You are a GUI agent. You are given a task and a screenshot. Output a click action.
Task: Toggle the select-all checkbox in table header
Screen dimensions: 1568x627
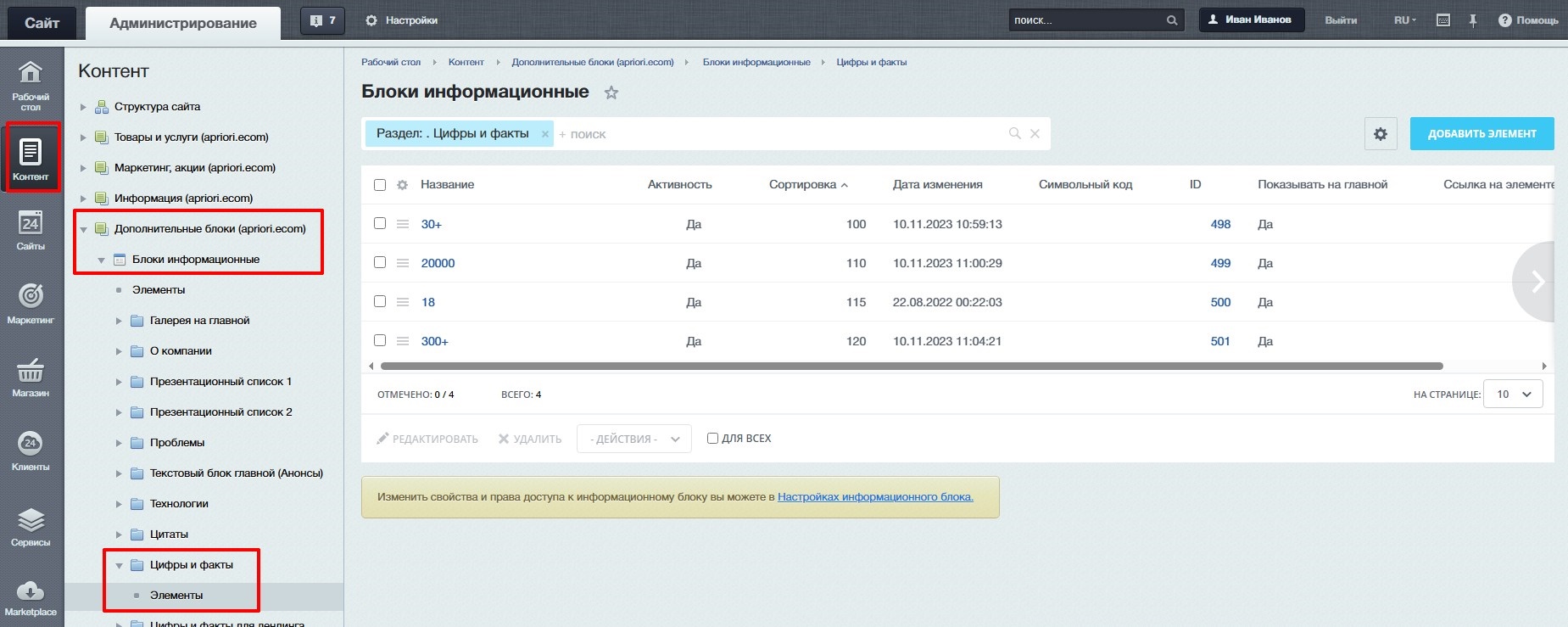[x=380, y=185]
